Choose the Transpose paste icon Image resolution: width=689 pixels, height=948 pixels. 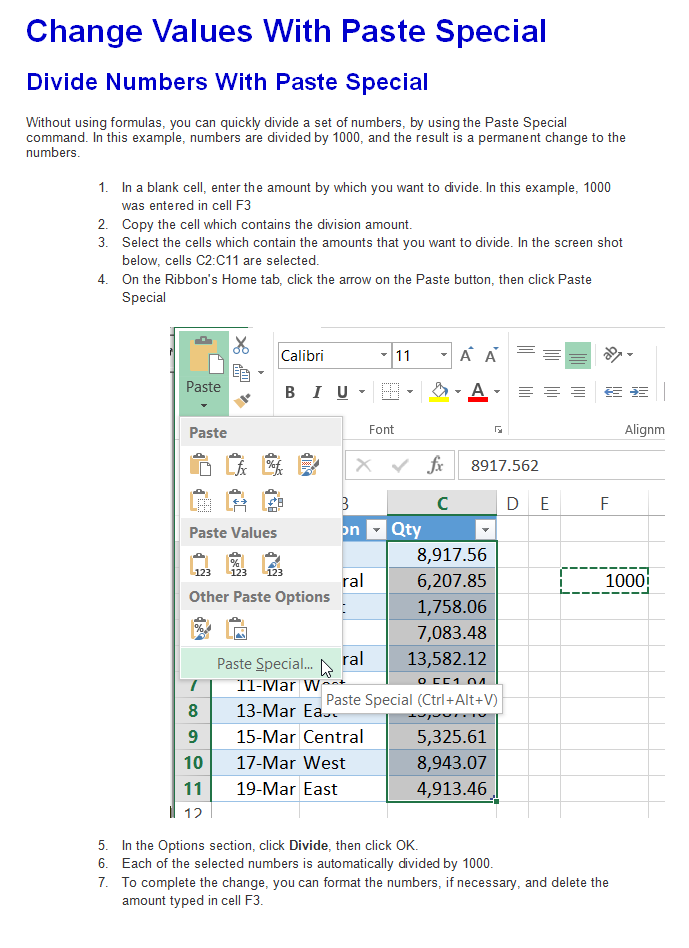[x=272, y=501]
